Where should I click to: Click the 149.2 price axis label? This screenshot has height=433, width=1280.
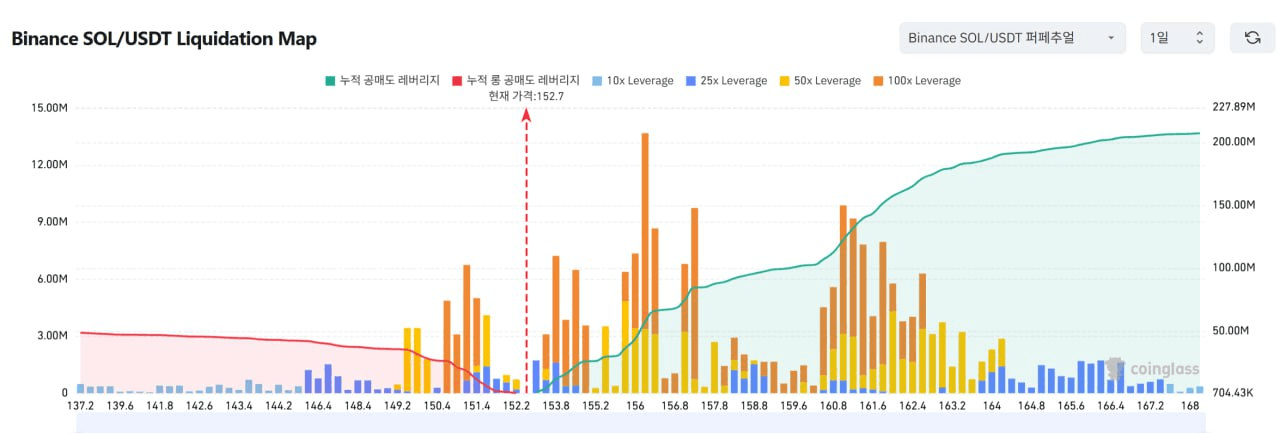pyautogui.click(x=398, y=406)
